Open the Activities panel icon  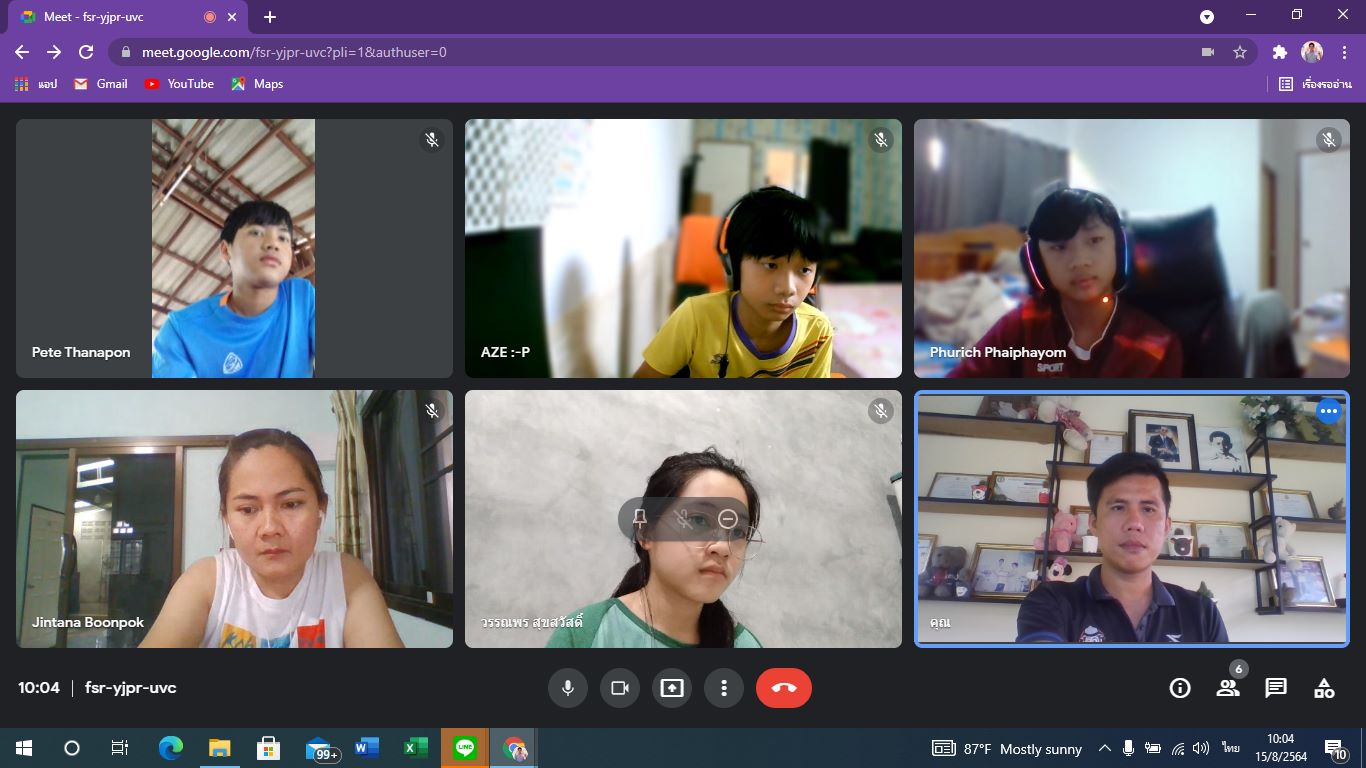[x=1324, y=688]
